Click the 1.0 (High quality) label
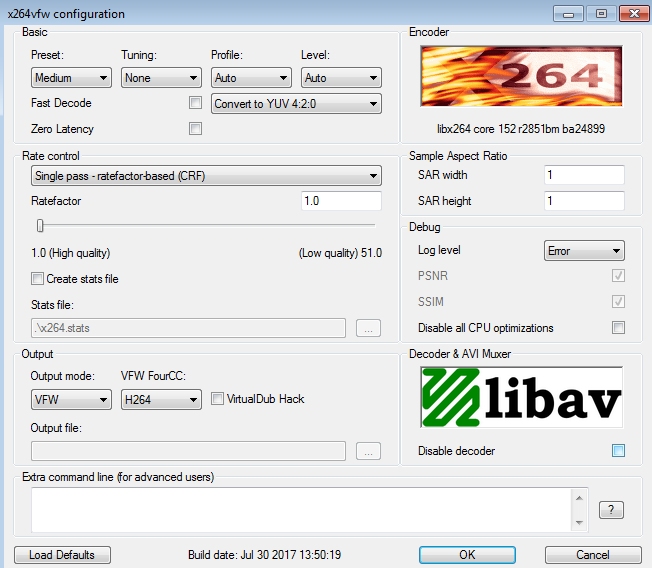The width and height of the screenshot is (652, 568). click(x=71, y=253)
